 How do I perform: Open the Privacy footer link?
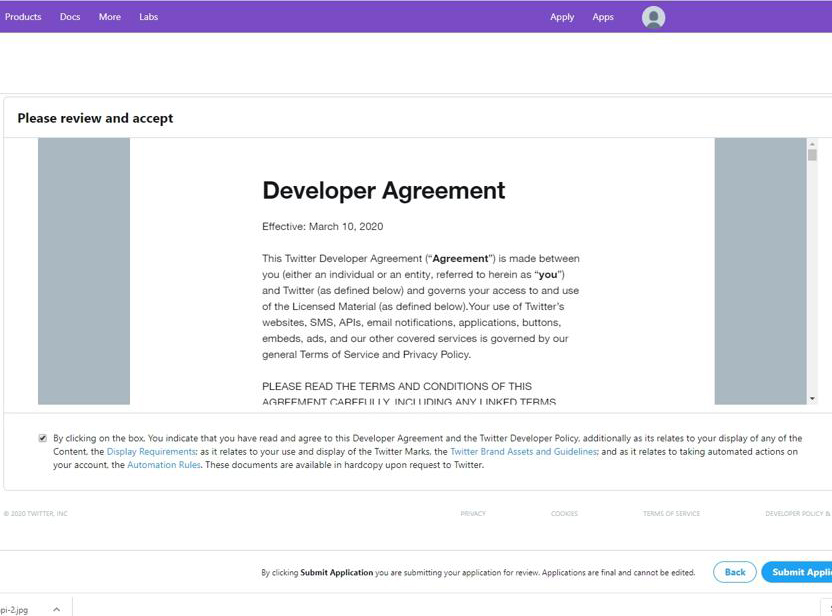coord(472,513)
